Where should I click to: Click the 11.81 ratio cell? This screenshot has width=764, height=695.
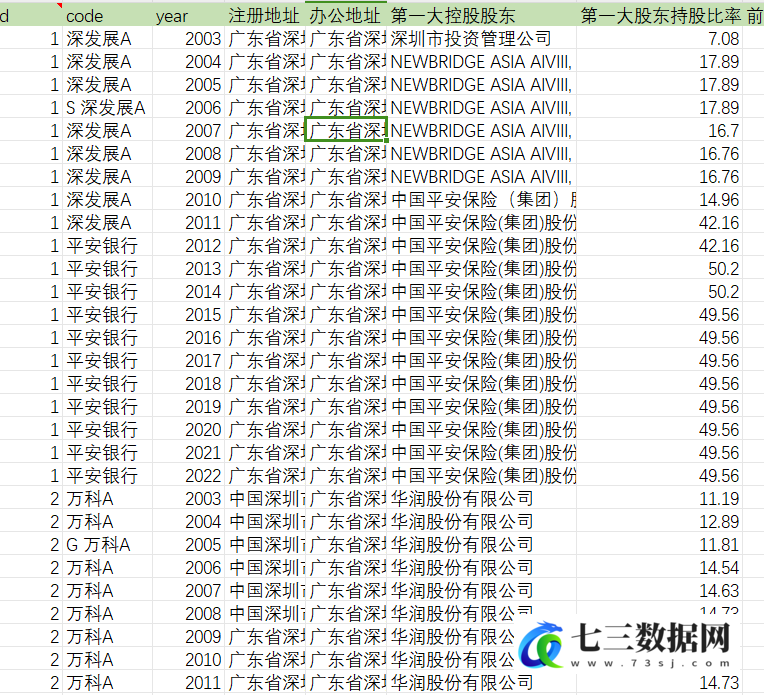tap(659, 544)
